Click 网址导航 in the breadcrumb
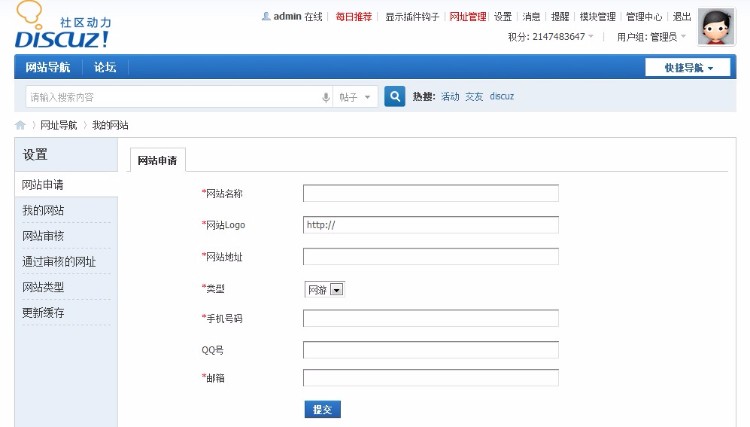The width and height of the screenshot is (750, 427). [x=58, y=125]
